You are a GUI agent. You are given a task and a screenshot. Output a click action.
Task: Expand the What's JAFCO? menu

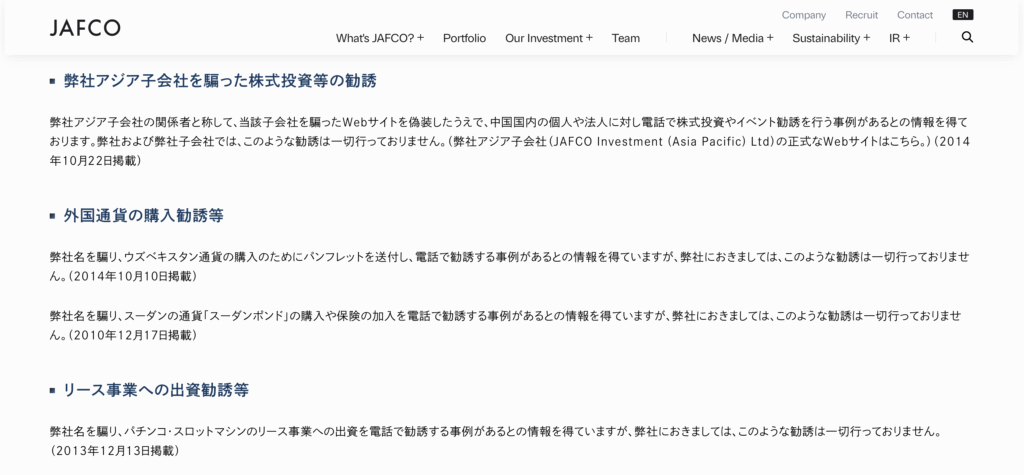point(380,38)
